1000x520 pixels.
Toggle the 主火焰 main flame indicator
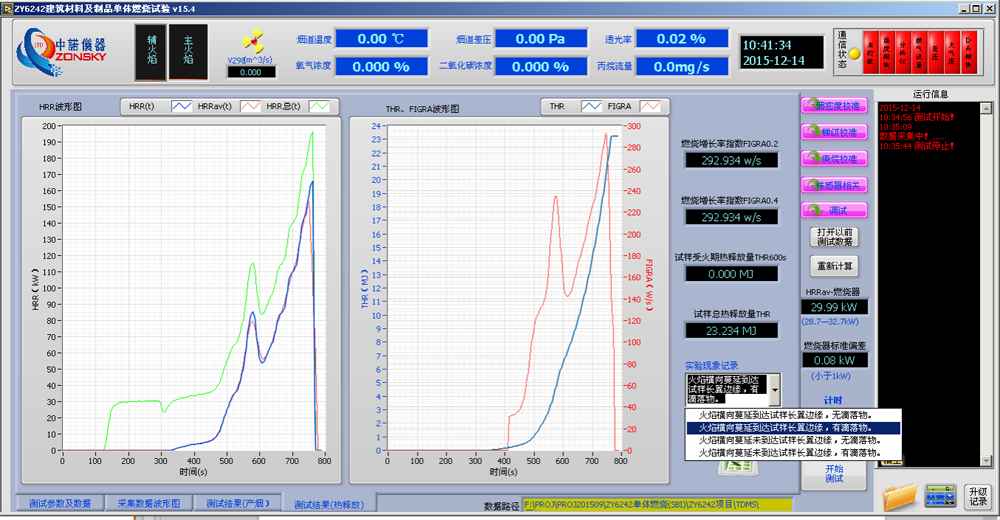(188, 52)
